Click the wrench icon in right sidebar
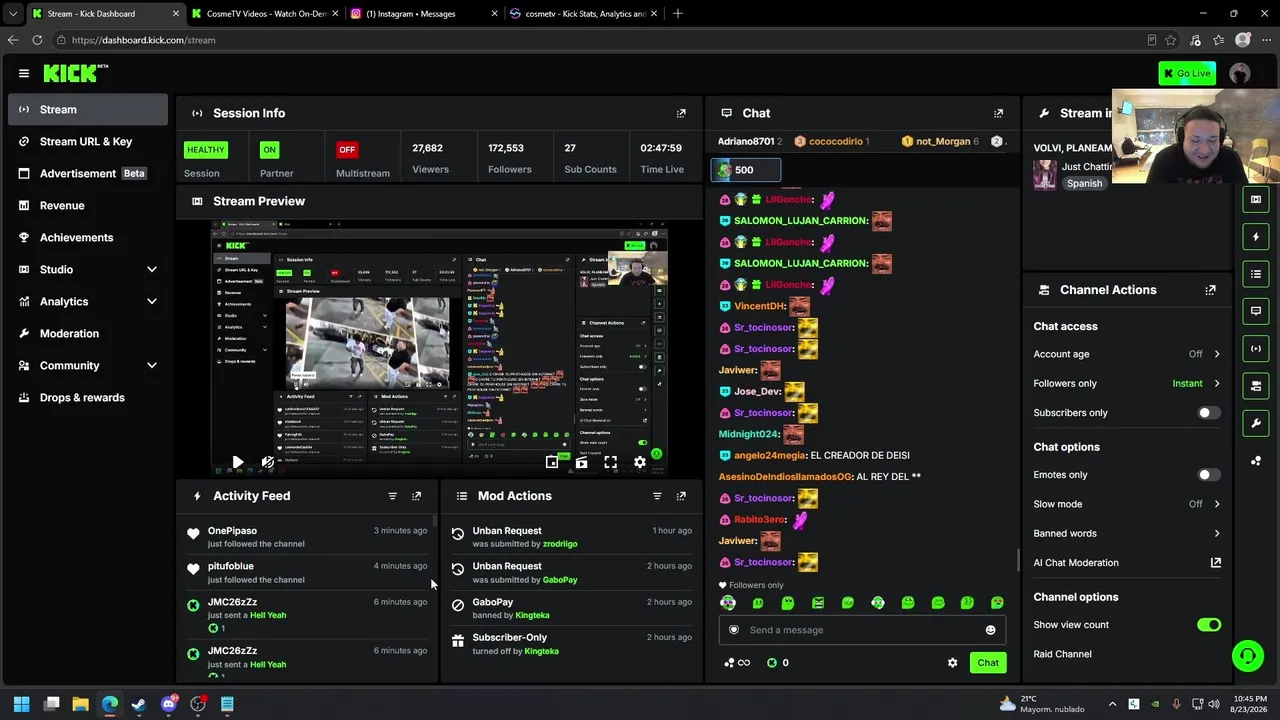 (1256, 423)
